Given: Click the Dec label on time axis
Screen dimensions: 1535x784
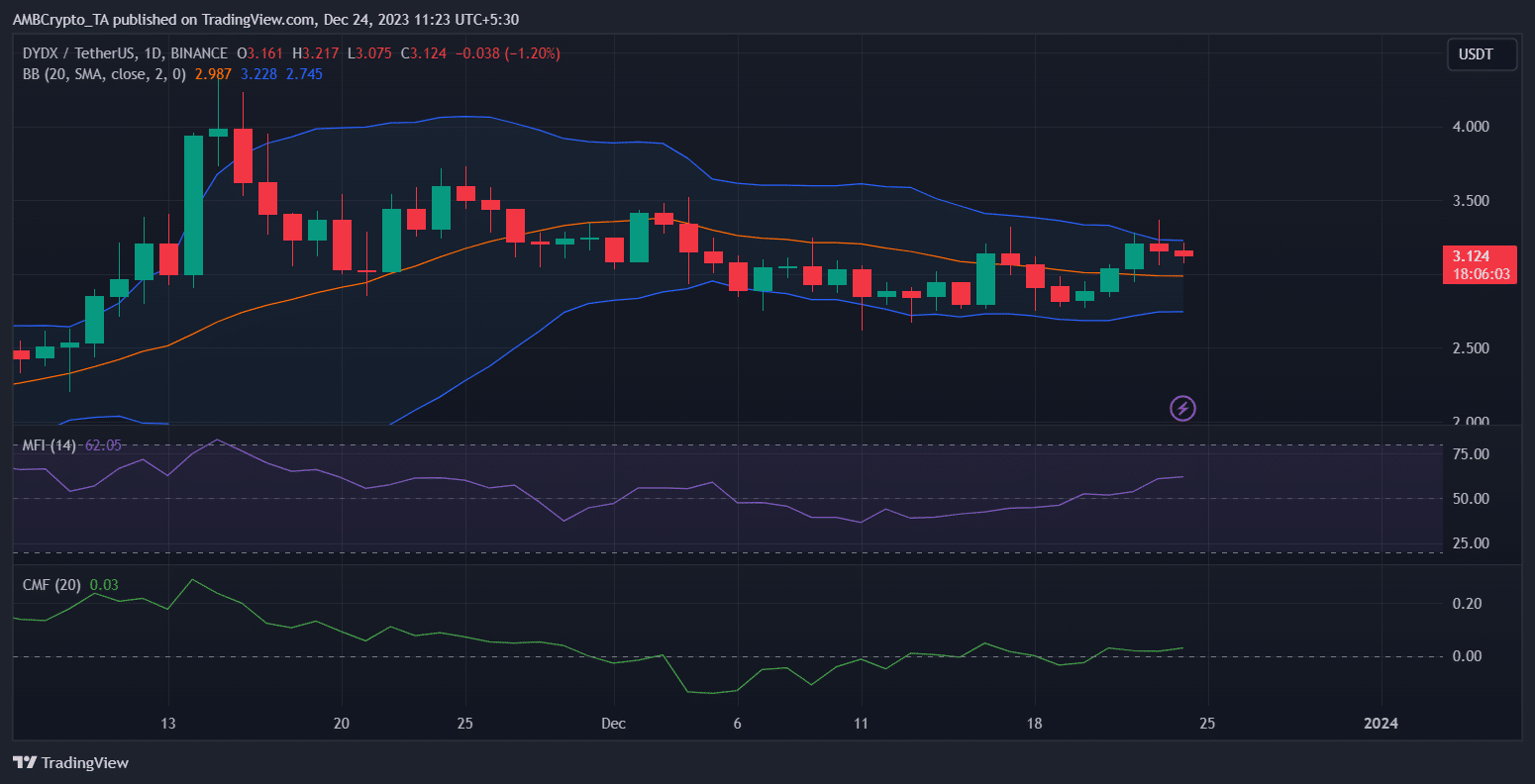Looking at the screenshot, I should click(613, 724).
